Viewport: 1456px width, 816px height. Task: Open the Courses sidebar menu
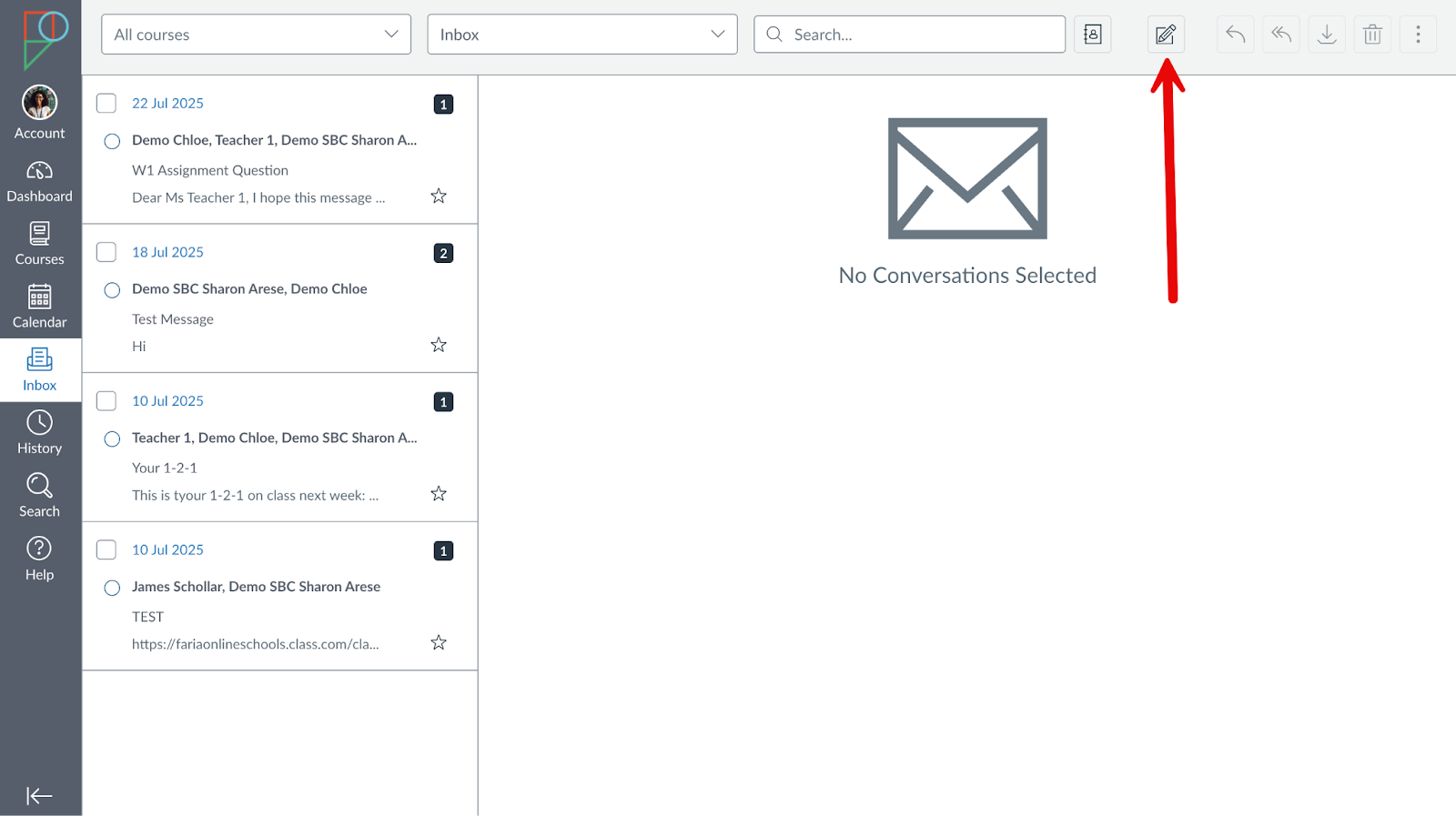[40, 245]
